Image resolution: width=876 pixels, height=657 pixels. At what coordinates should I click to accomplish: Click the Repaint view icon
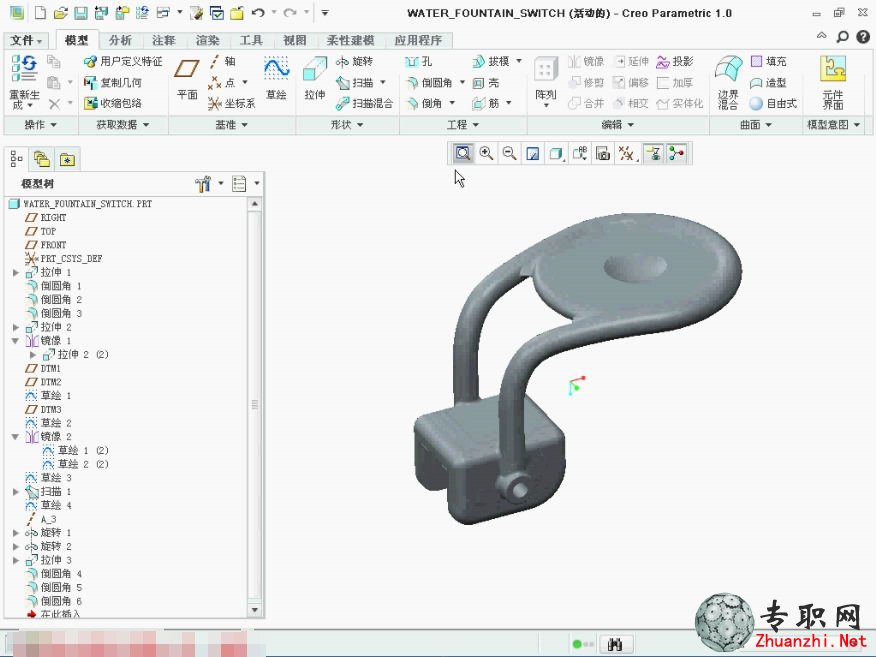532,154
